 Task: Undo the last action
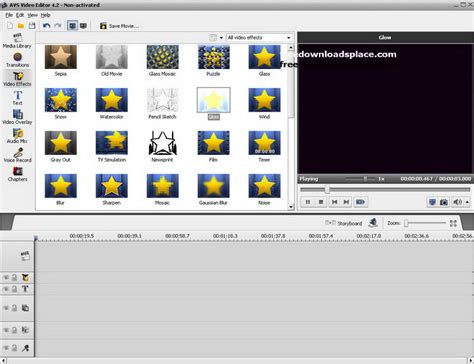[x=47, y=26]
